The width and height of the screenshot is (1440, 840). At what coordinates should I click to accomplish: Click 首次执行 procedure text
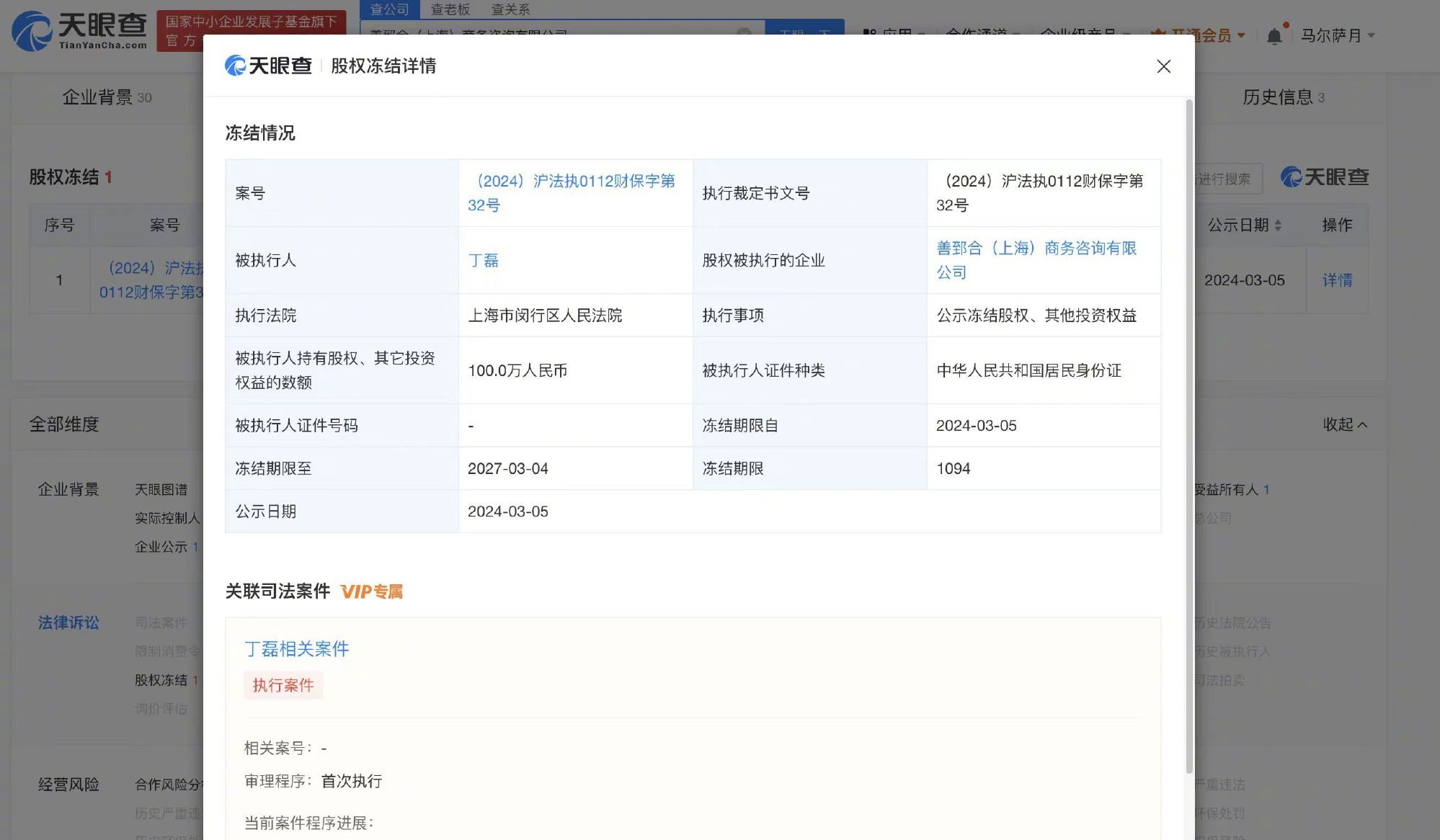(x=352, y=781)
